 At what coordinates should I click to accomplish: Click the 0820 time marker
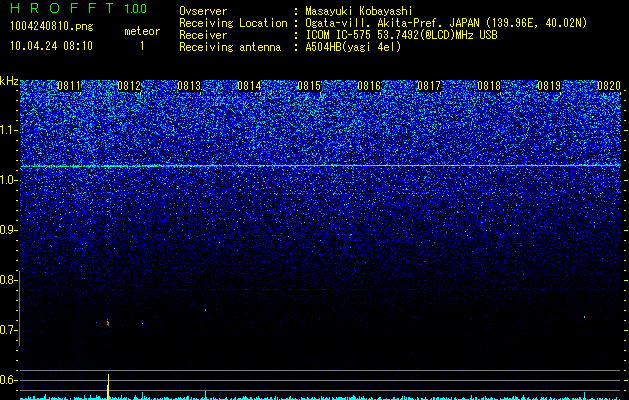[x=609, y=86]
